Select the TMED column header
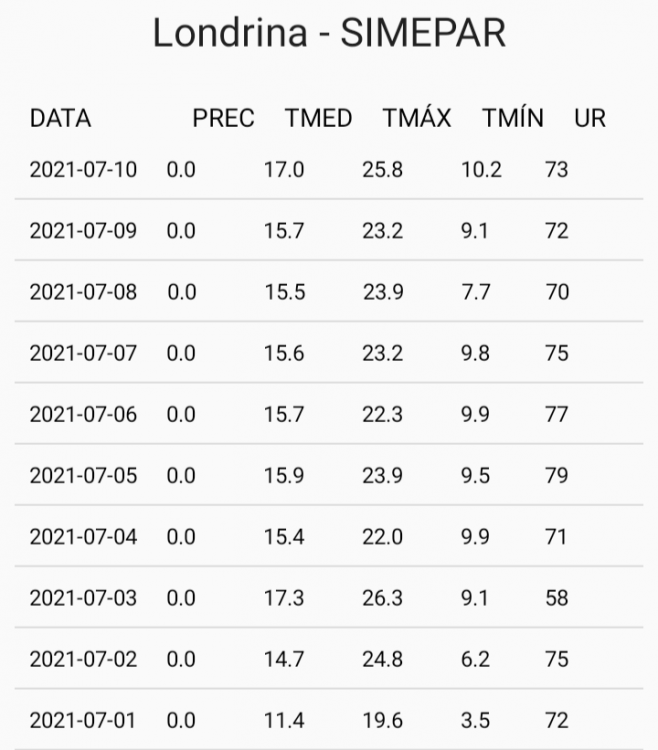The width and height of the screenshot is (658, 750). pos(318,118)
